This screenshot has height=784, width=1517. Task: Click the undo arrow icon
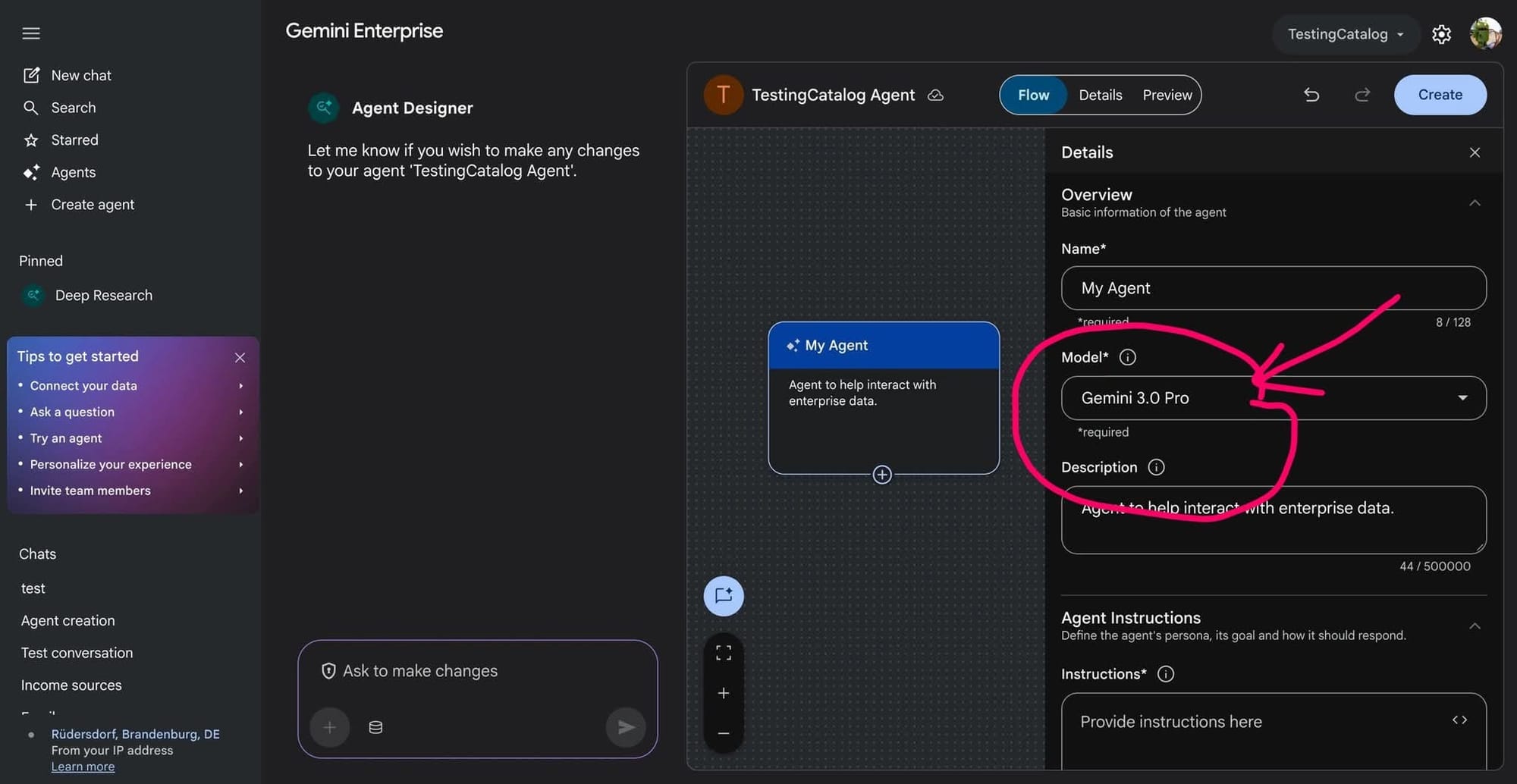tap(1311, 95)
